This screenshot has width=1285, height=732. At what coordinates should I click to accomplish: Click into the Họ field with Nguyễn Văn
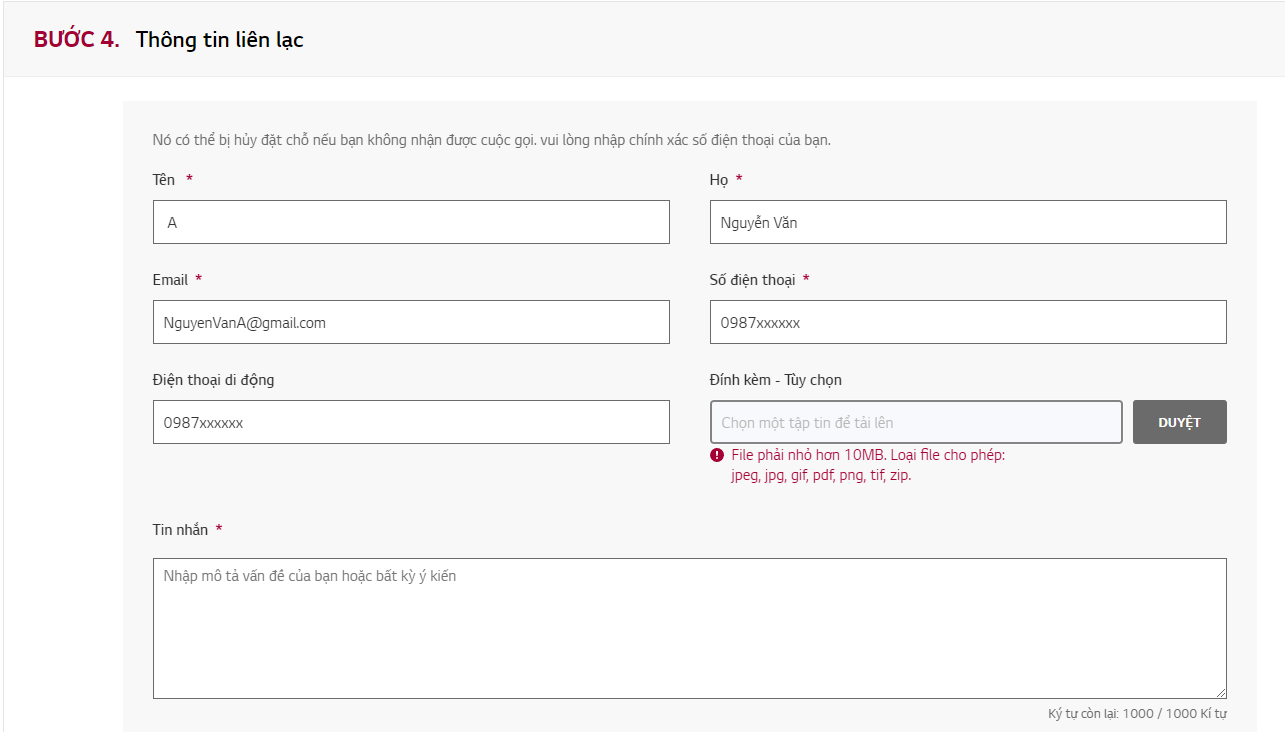tap(967, 222)
